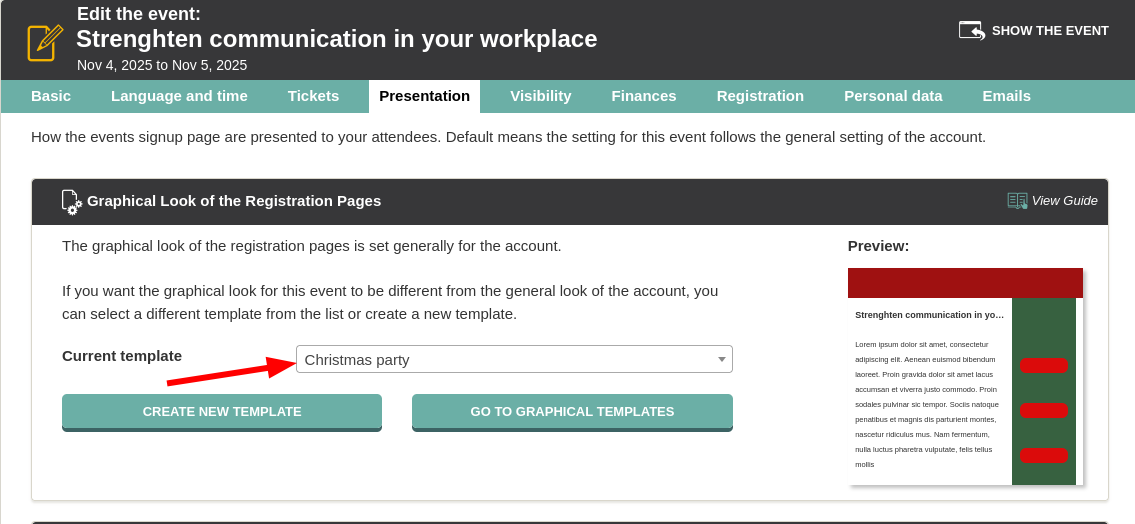
Task: Click the template preview thumbnail
Action: pos(965,376)
